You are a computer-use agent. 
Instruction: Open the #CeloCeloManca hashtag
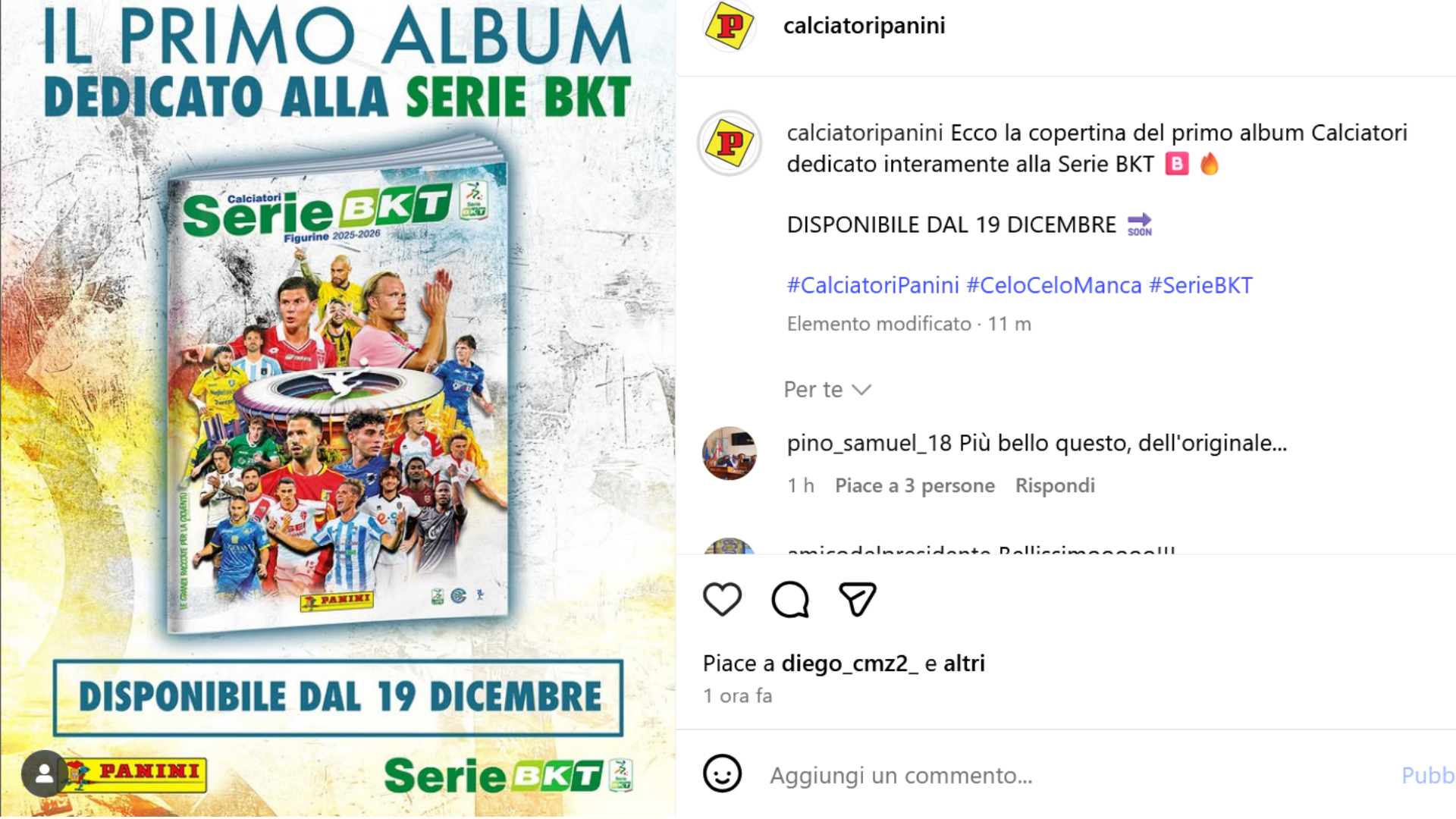(1054, 285)
